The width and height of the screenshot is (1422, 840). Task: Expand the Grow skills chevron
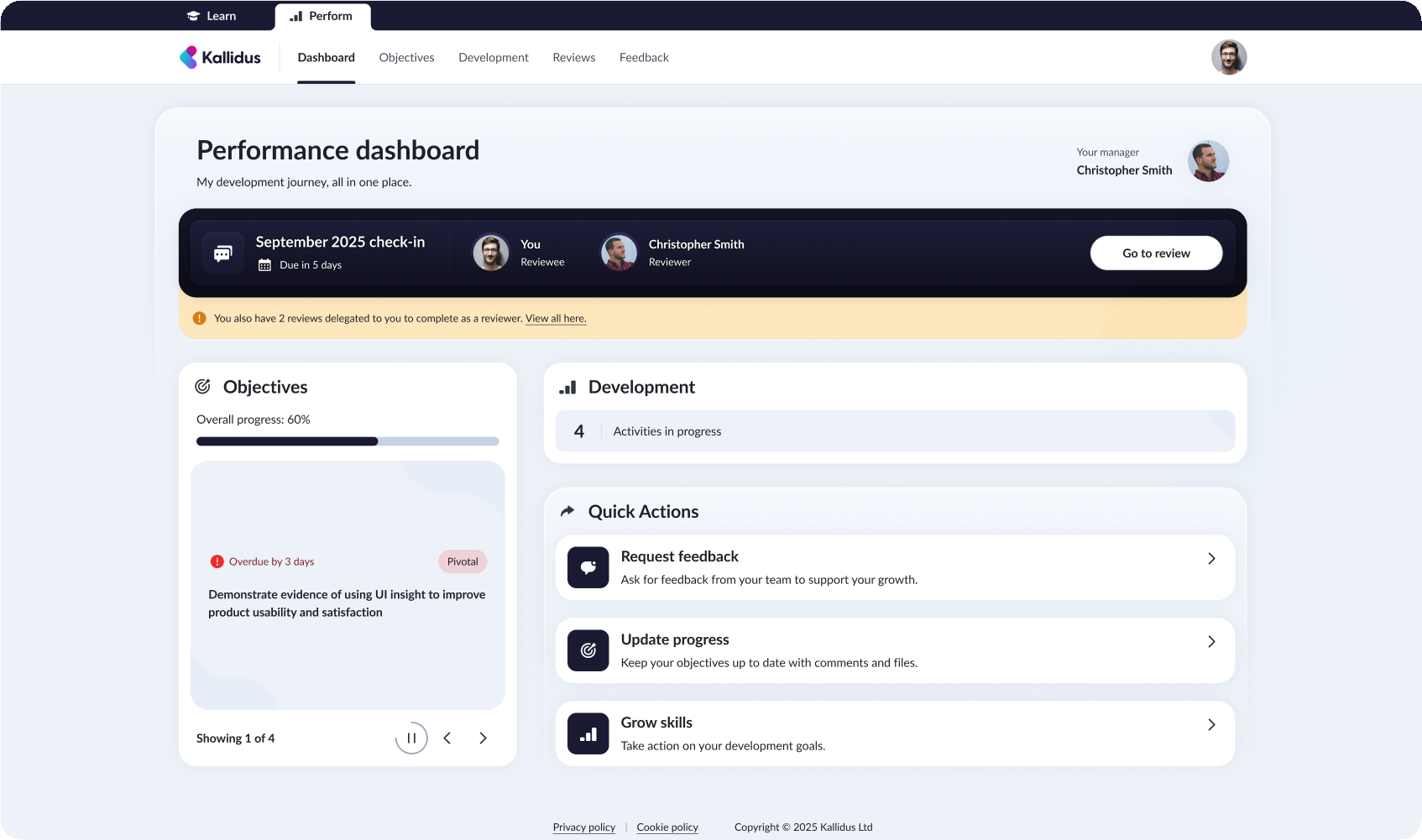(x=1211, y=725)
